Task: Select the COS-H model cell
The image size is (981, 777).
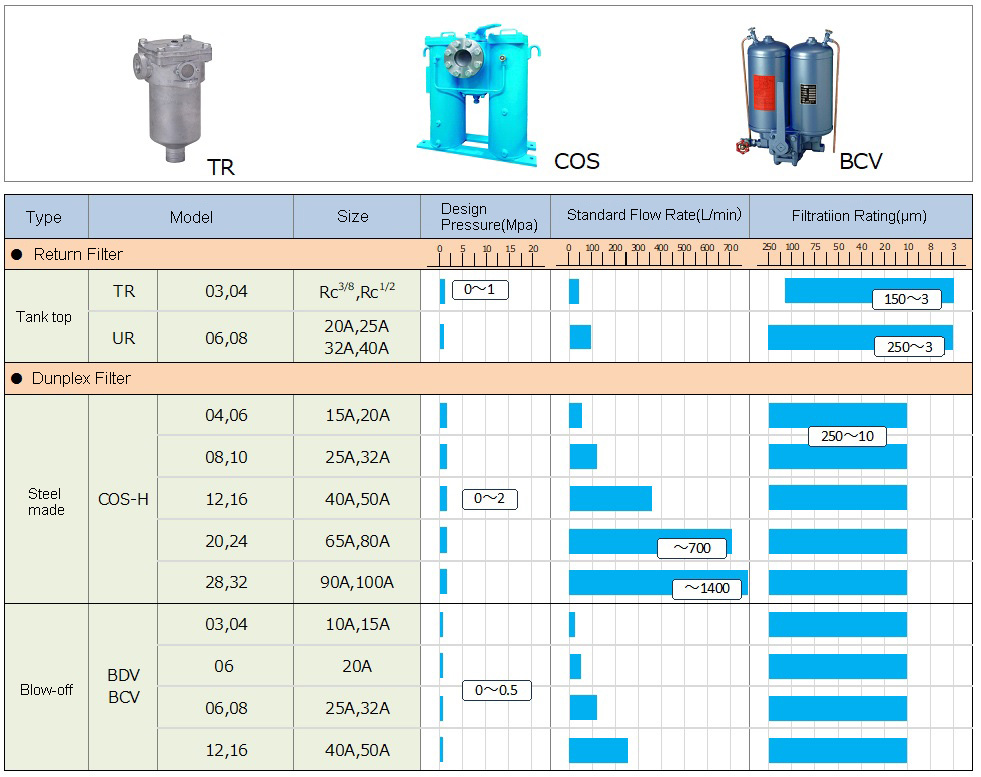Action: pyautogui.click(x=123, y=499)
